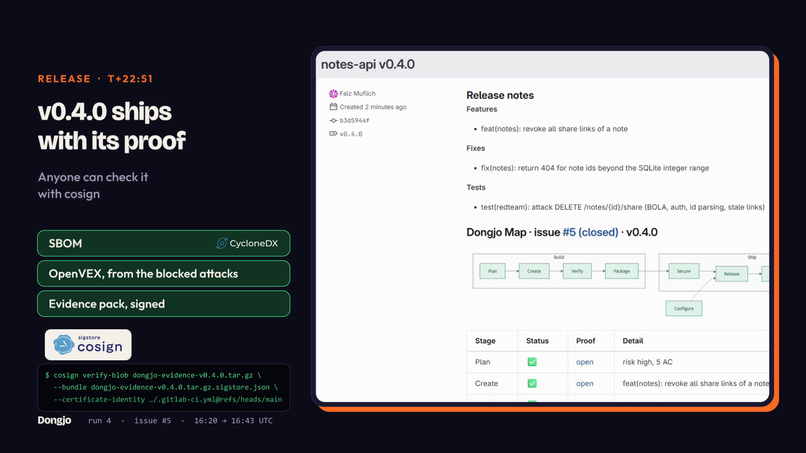
Task: Click the 'risk high, 5 AC' detail cell
Action: pyautogui.click(x=648, y=362)
